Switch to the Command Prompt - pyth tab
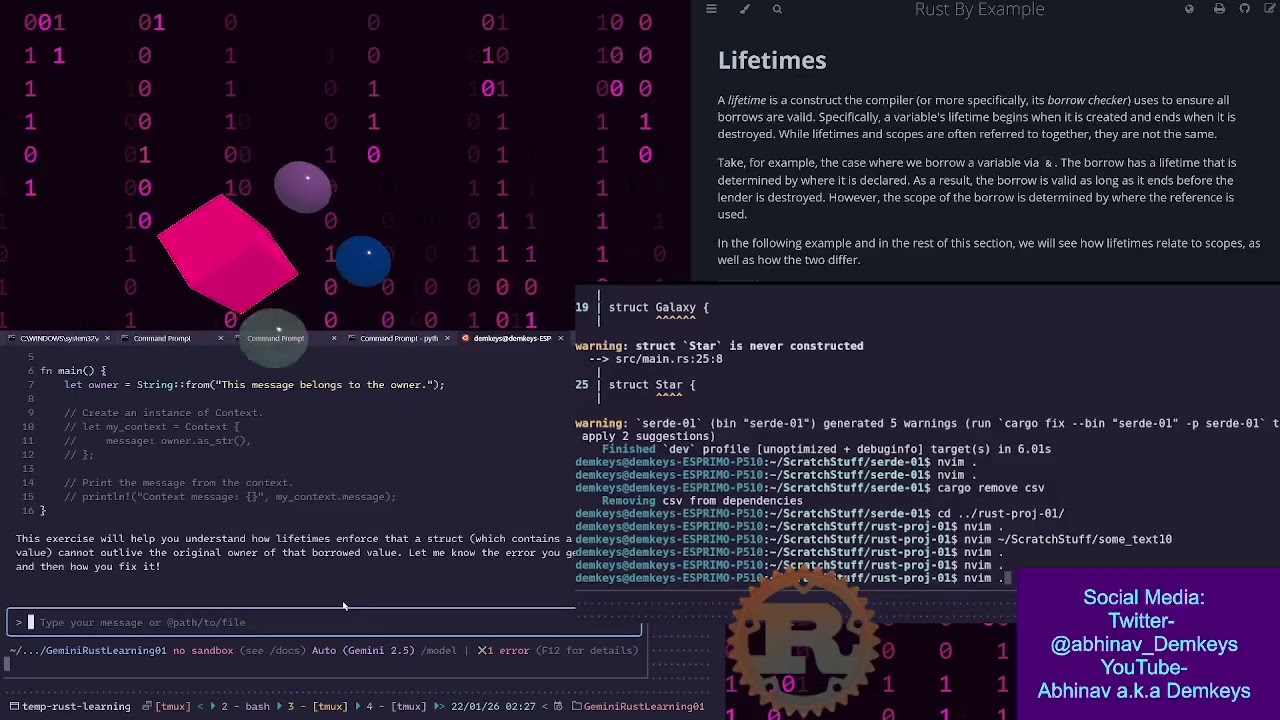1280x720 pixels. pos(398,338)
